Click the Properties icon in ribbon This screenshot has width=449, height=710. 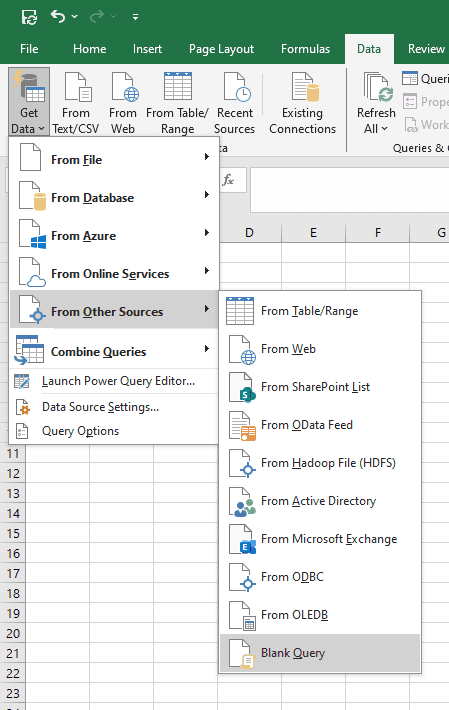[x=410, y=101]
